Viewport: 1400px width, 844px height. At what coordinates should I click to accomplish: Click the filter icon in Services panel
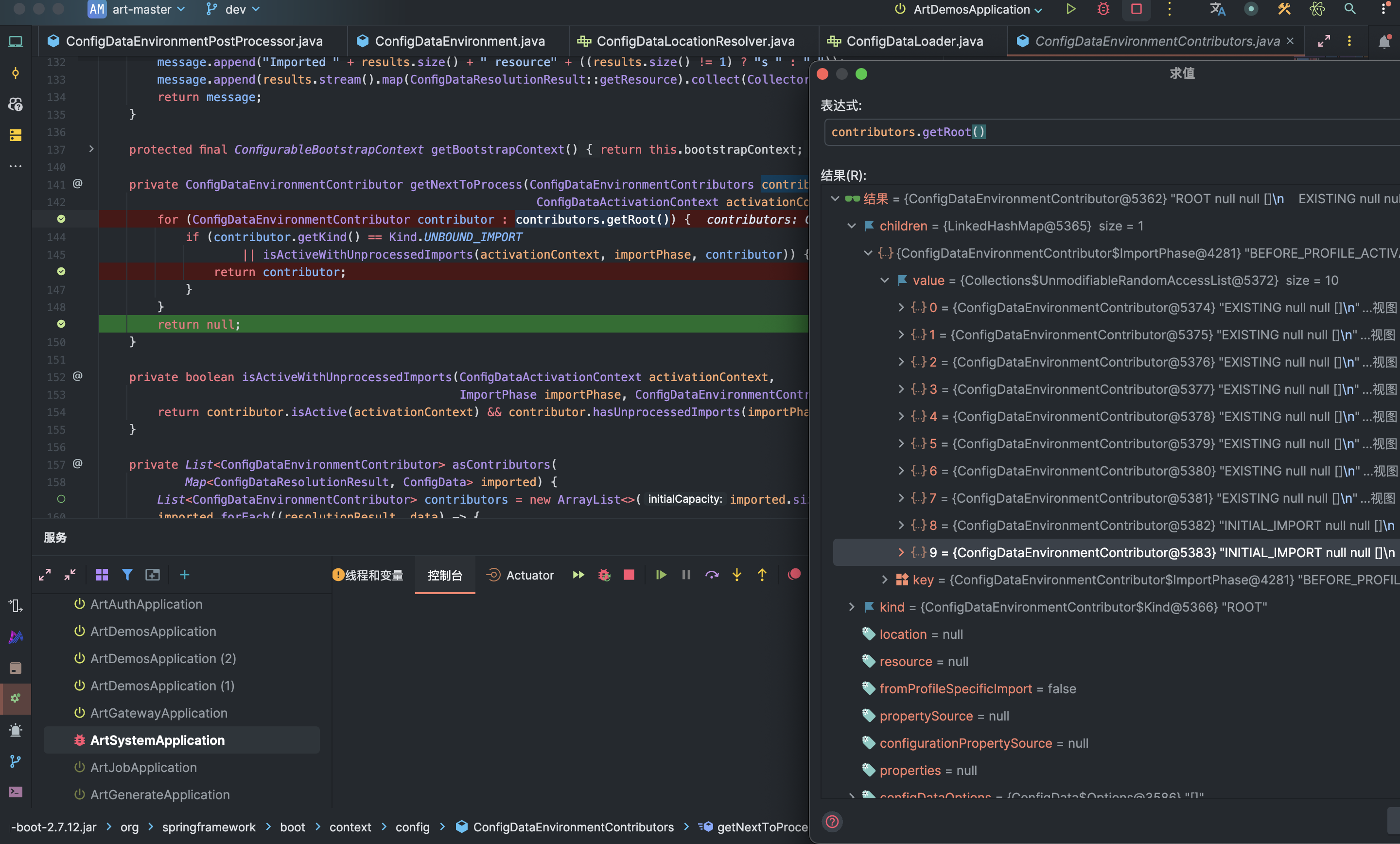(x=127, y=575)
